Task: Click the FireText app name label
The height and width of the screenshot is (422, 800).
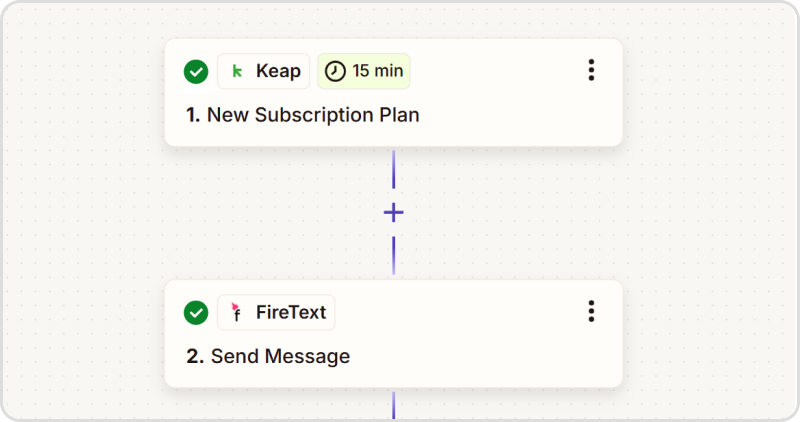Action: point(291,312)
